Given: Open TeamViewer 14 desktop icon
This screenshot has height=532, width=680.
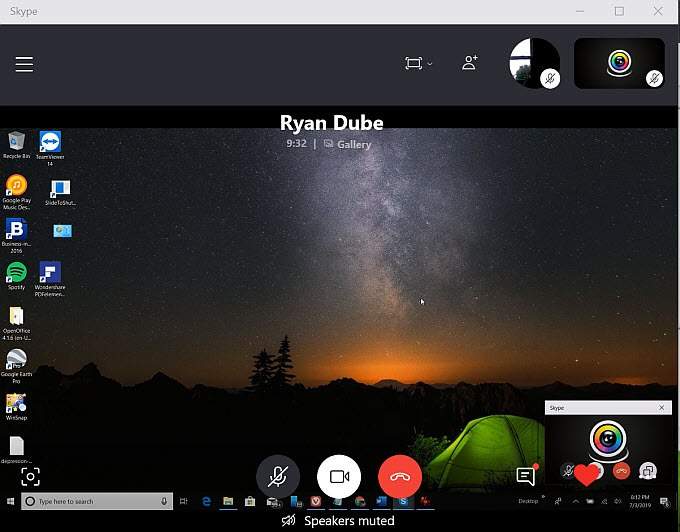Looking at the screenshot, I should click(50, 148).
